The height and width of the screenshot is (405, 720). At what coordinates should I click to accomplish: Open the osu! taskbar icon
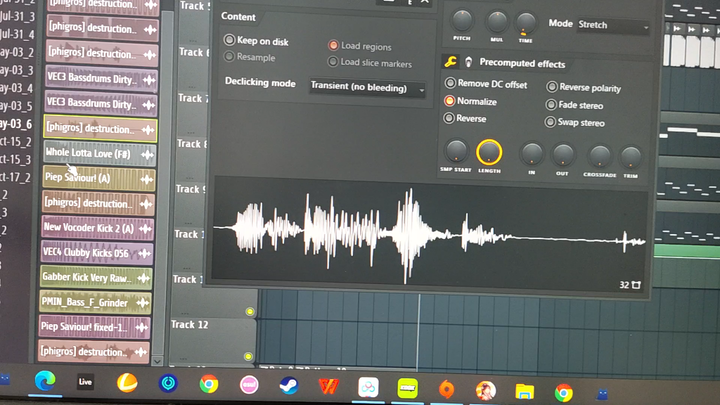coord(249,385)
